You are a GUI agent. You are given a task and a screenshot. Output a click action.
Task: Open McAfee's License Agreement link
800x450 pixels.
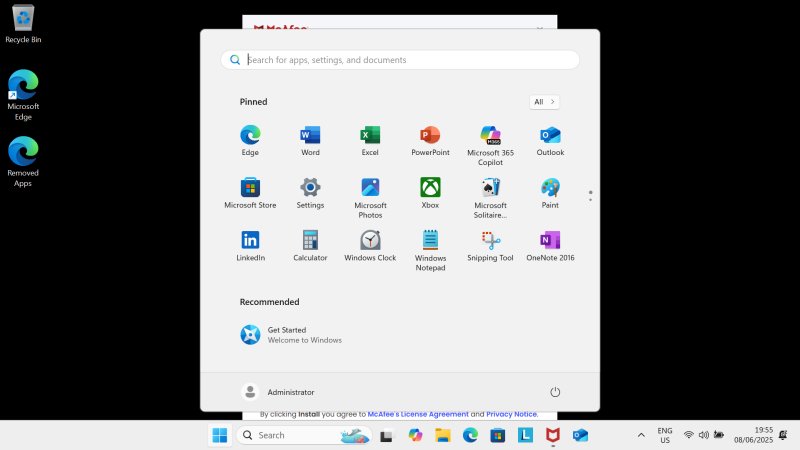(x=418, y=414)
